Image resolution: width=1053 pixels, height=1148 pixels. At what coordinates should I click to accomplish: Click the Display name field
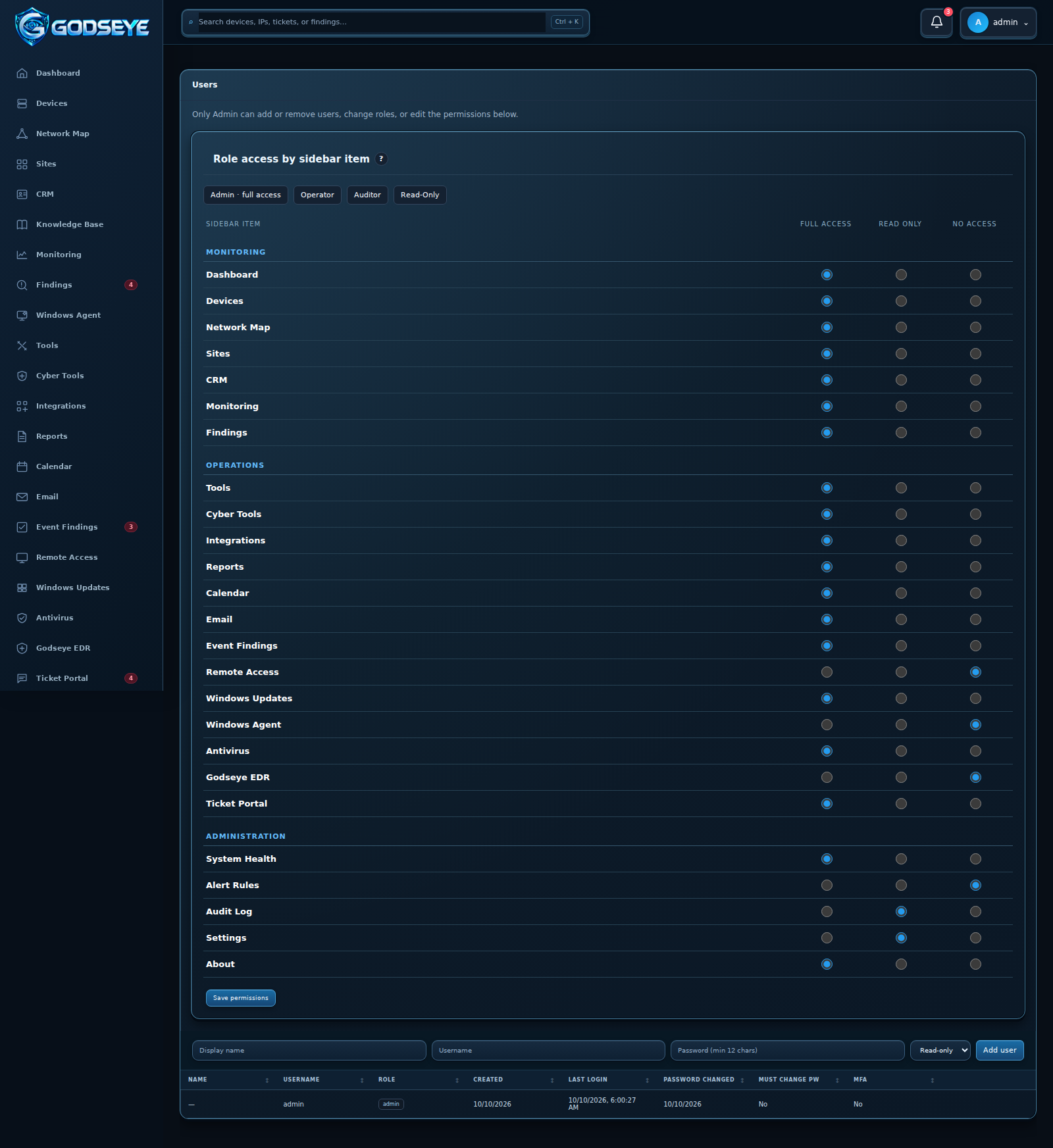click(x=309, y=1050)
